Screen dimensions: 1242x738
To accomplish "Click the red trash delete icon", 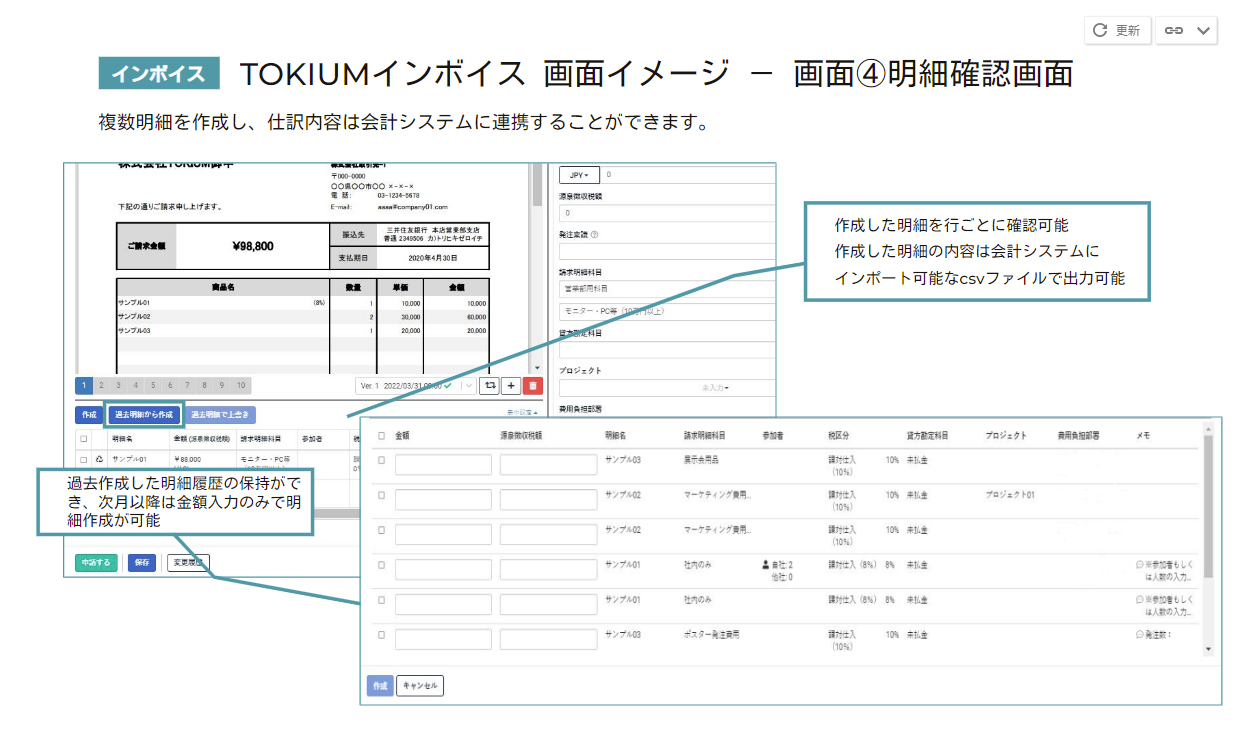I will pyautogui.click(x=532, y=386).
